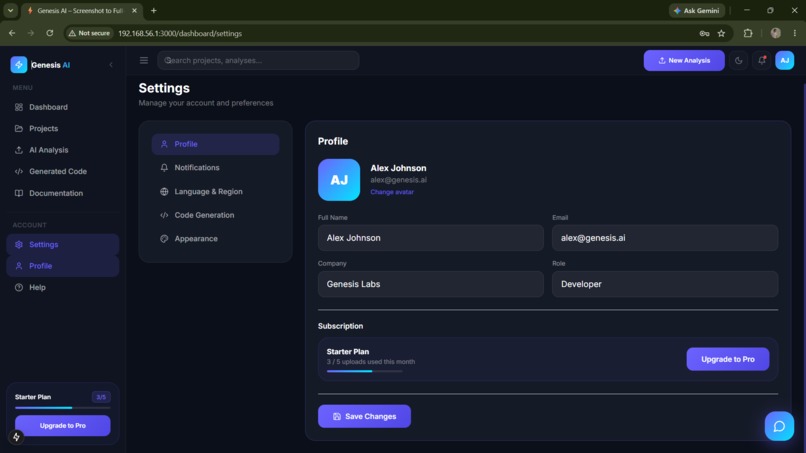Click the AI Analysis upload icon
This screenshot has height=453, width=806.
pyautogui.click(x=19, y=150)
